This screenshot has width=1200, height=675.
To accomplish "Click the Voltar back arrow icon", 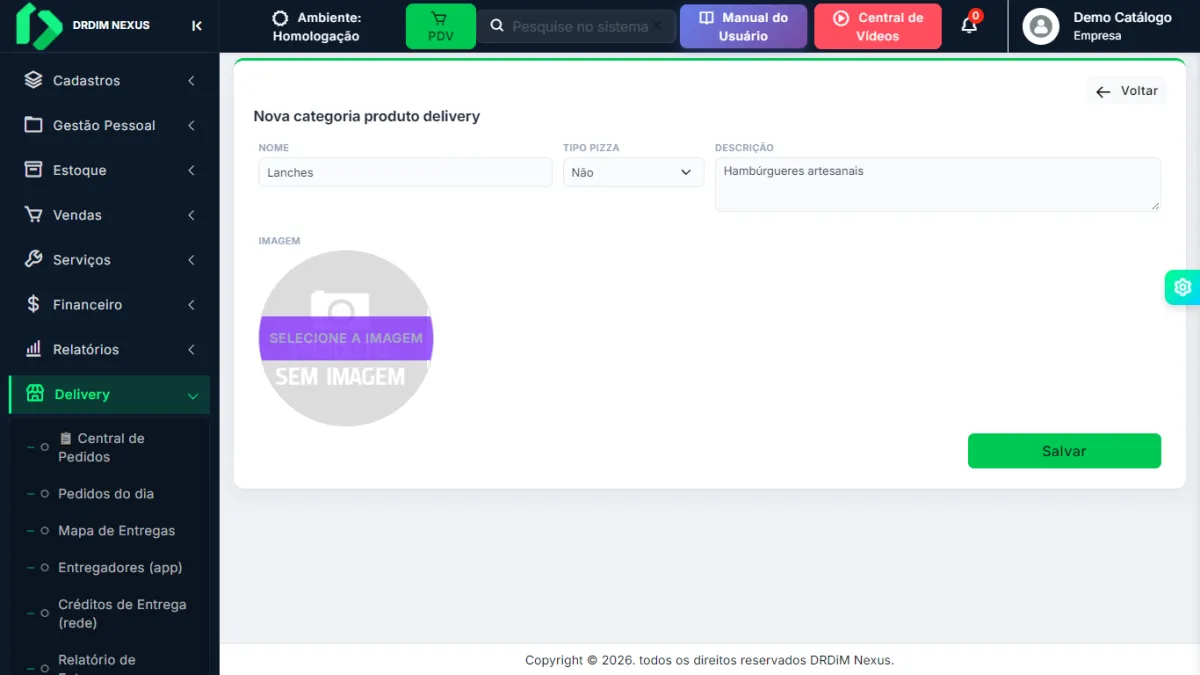I will [x=1103, y=92].
